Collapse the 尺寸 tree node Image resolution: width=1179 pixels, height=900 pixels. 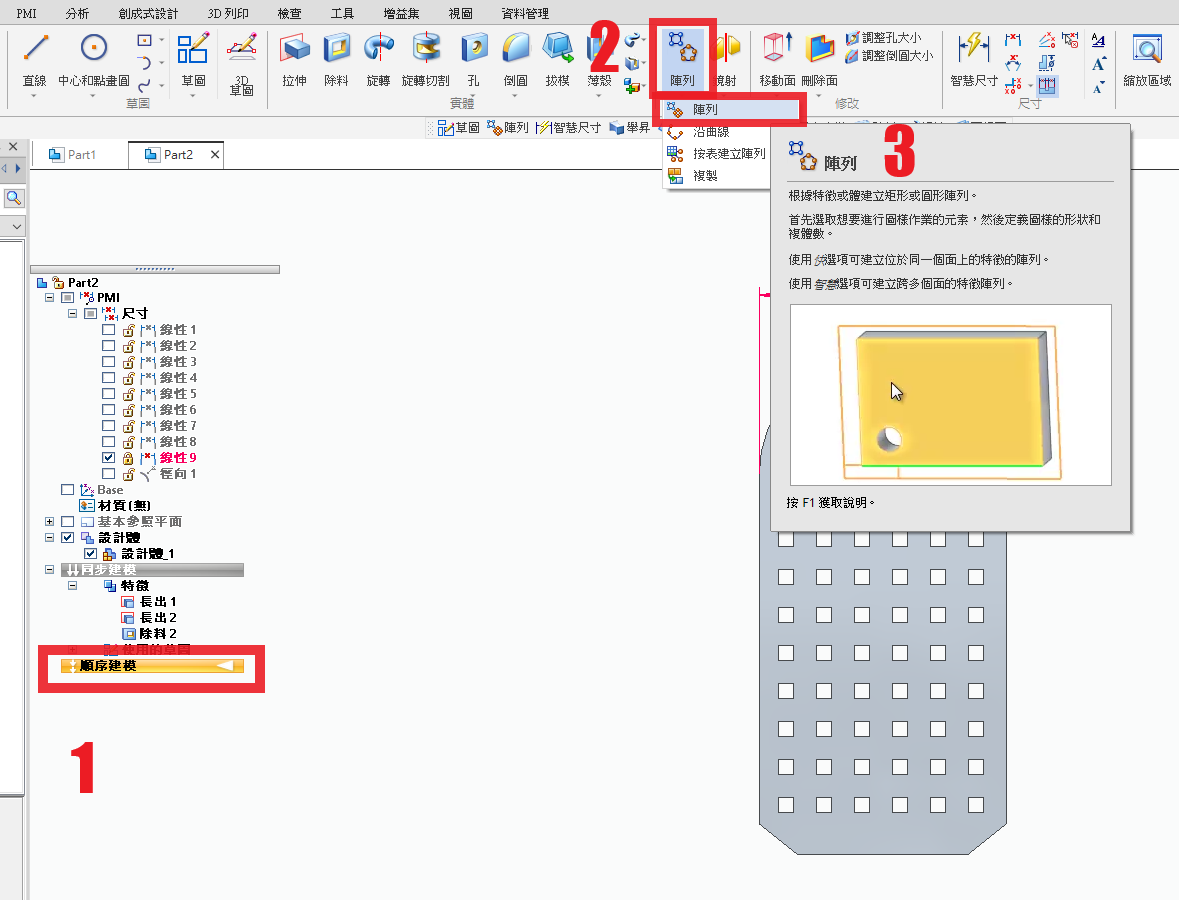click(x=73, y=314)
